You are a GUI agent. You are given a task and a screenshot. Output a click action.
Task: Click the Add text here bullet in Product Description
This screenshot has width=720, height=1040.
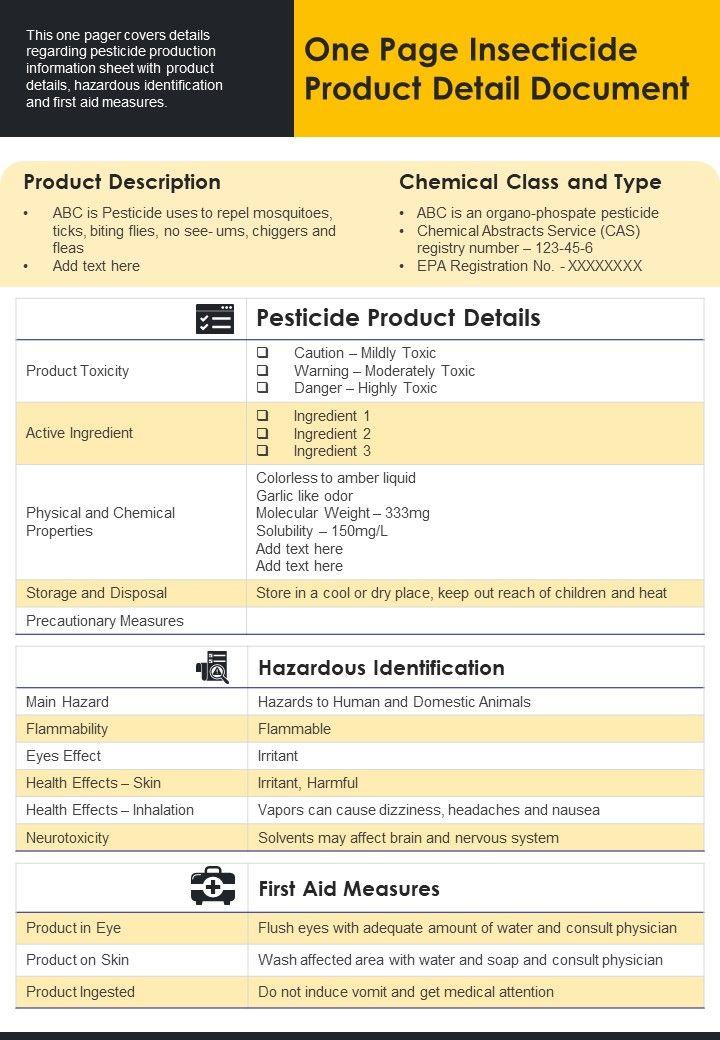pyautogui.click(x=96, y=266)
